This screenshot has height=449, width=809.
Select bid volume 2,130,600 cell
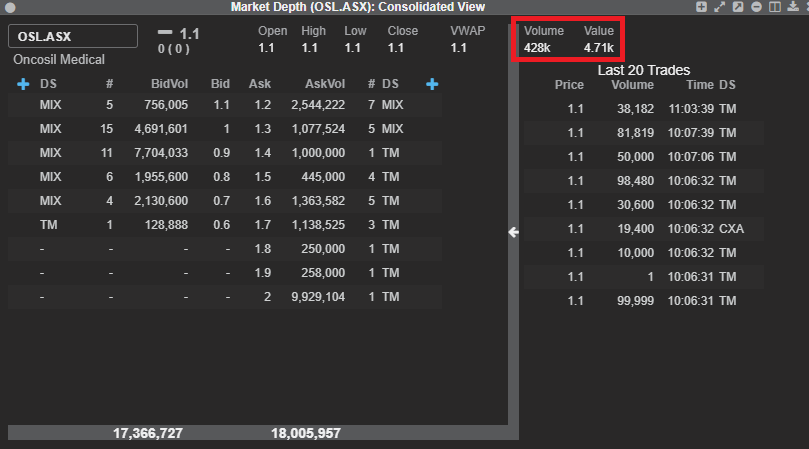161,201
